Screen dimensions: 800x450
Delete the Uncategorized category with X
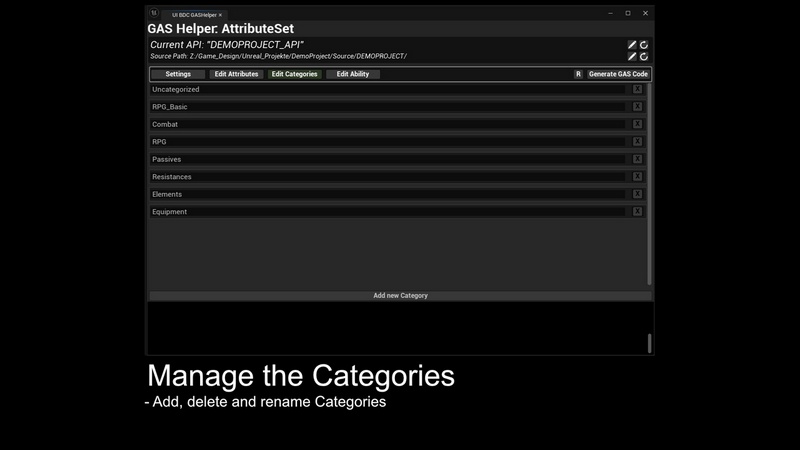(x=637, y=89)
